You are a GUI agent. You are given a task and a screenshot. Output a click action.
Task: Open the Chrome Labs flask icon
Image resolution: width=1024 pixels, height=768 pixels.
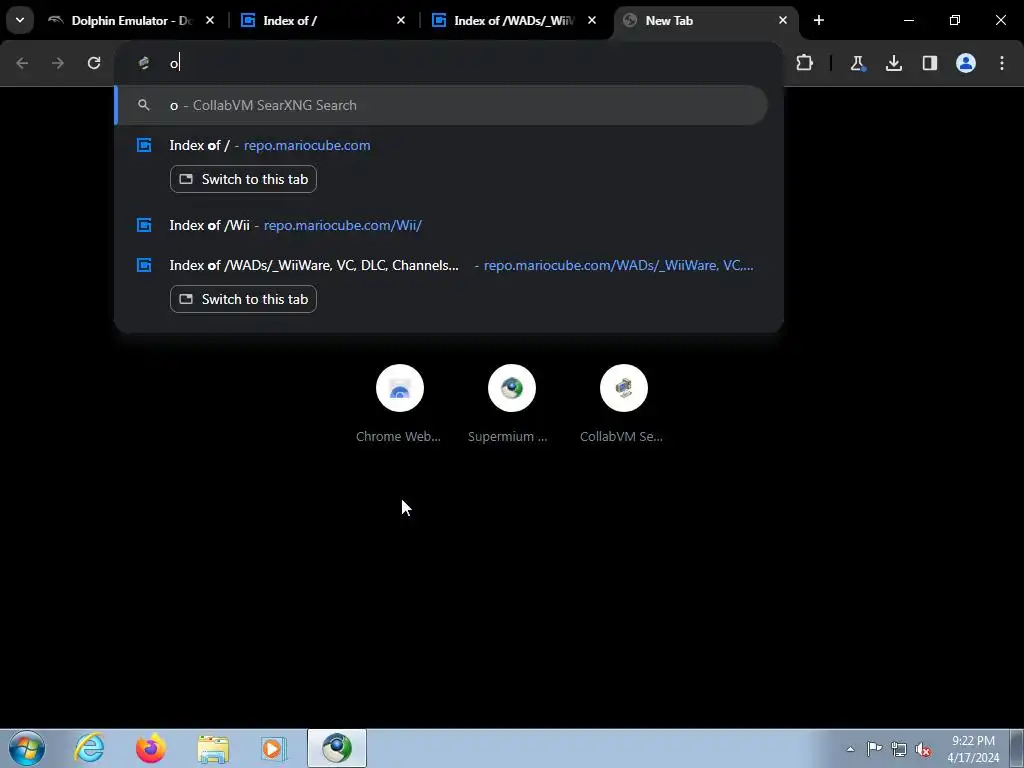click(x=857, y=63)
